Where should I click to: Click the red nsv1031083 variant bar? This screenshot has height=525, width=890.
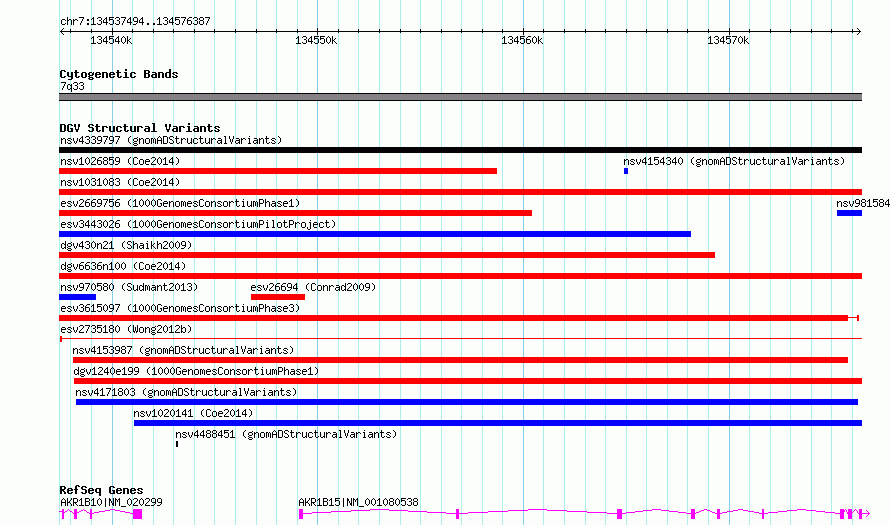click(x=460, y=192)
